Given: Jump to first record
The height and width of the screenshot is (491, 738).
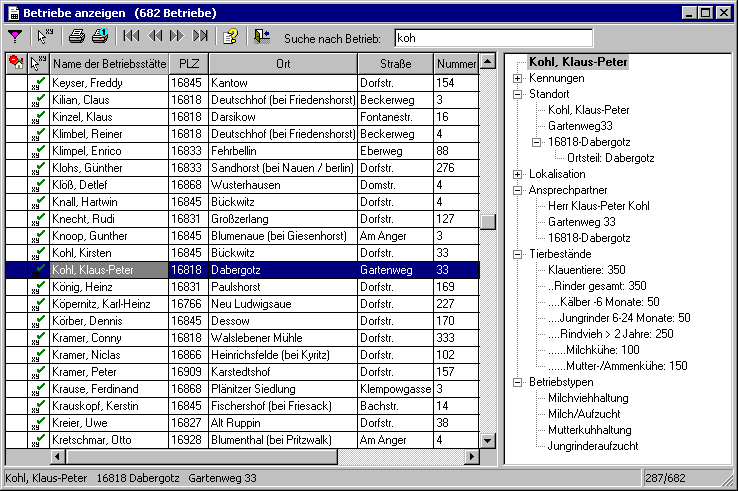Looking at the screenshot, I should (x=131, y=36).
